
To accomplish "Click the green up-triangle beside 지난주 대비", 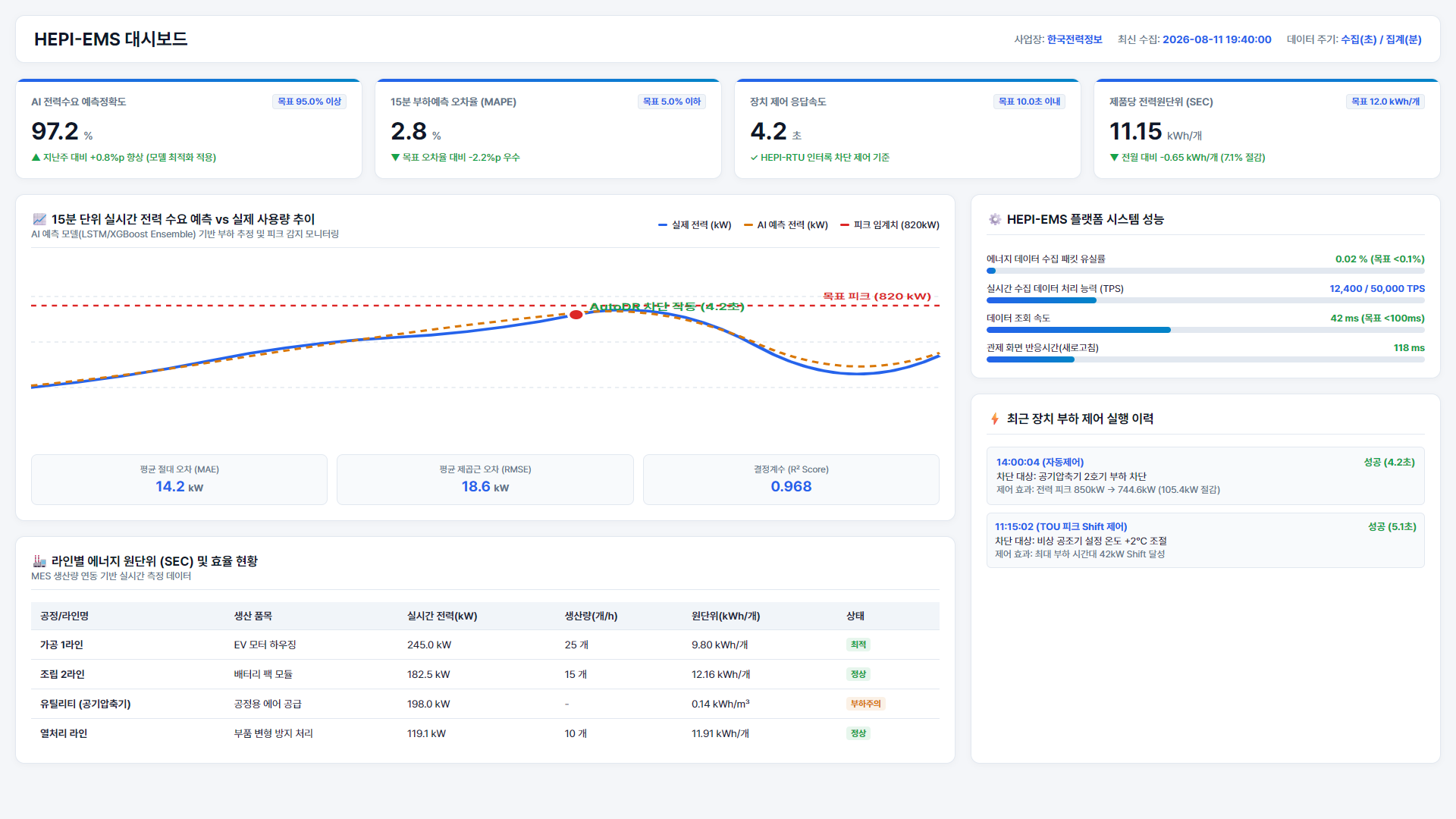I will [x=36, y=158].
